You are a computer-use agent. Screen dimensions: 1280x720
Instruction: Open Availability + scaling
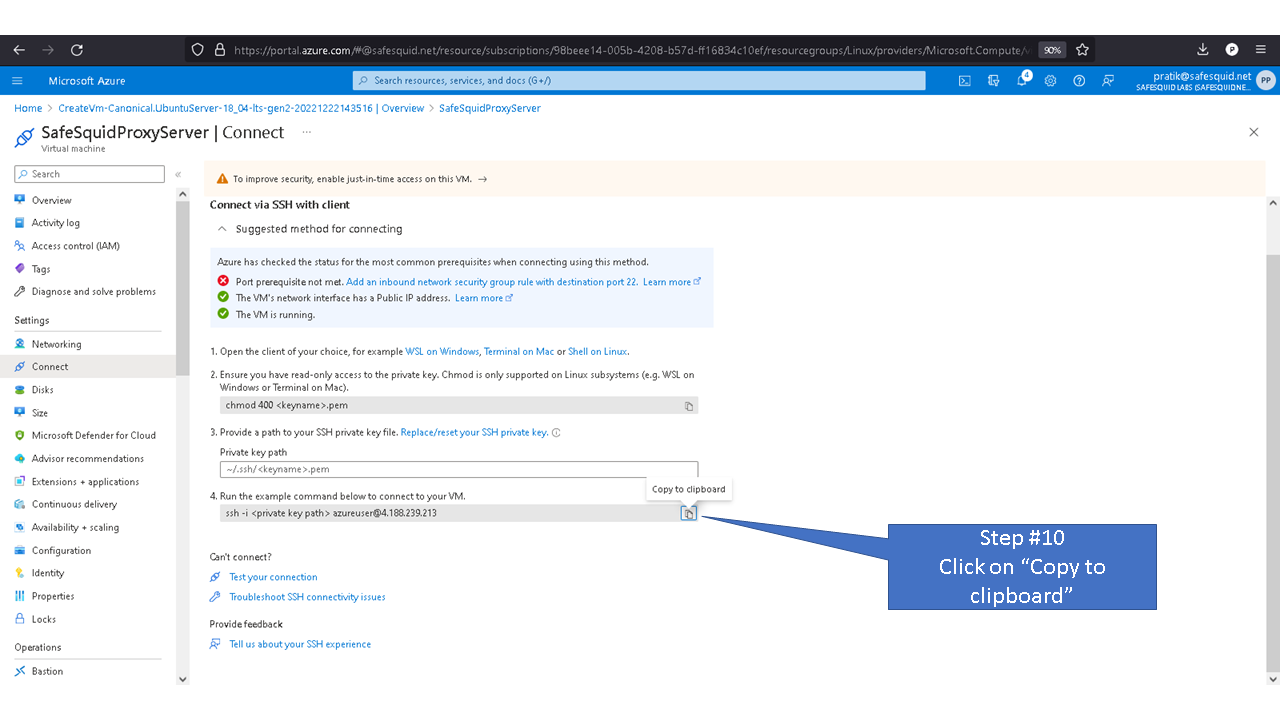tap(75, 528)
